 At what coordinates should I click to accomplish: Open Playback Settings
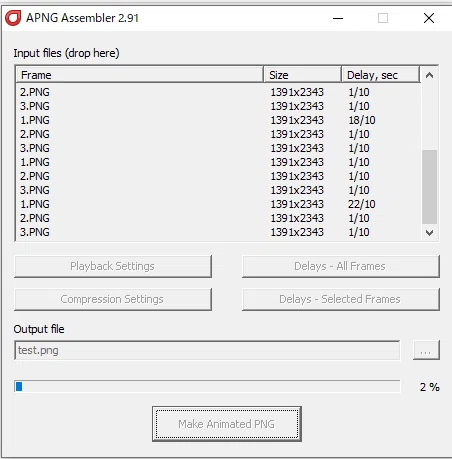pos(113,266)
